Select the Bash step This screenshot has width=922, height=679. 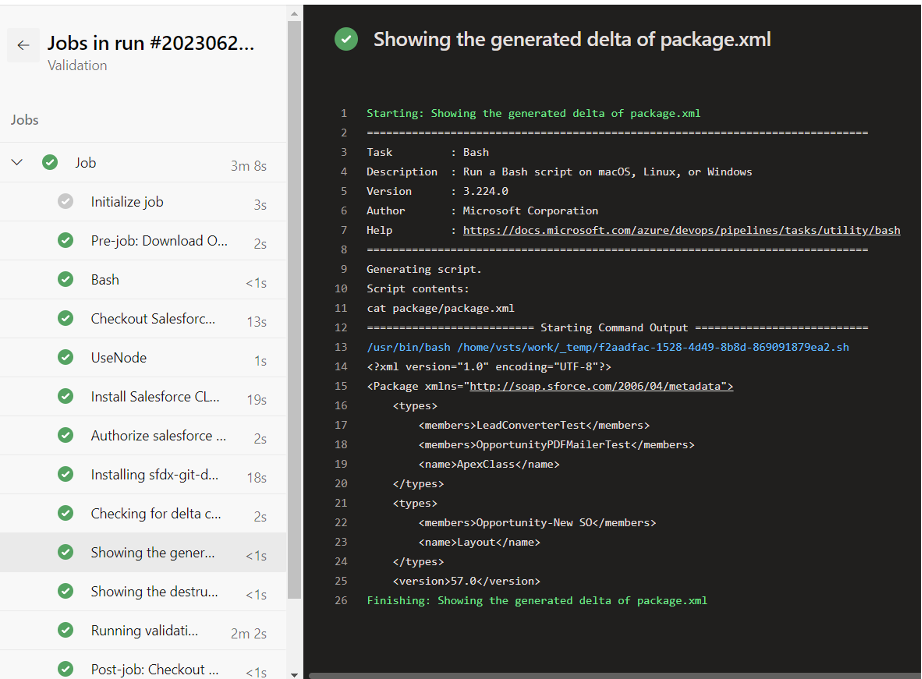[143, 279]
